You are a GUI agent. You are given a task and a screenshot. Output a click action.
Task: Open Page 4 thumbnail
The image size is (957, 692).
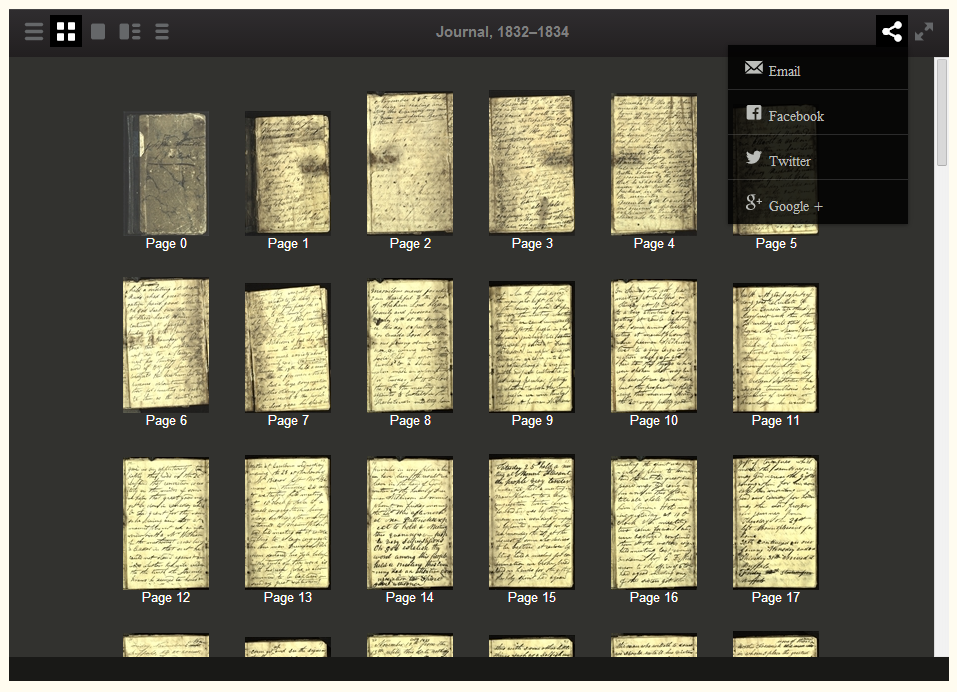[x=654, y=164]
